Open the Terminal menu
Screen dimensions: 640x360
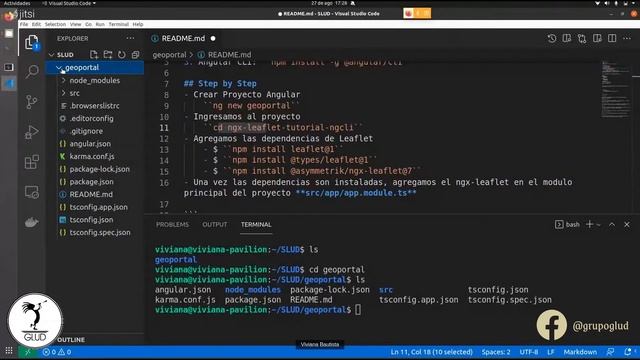click(118, 24)
